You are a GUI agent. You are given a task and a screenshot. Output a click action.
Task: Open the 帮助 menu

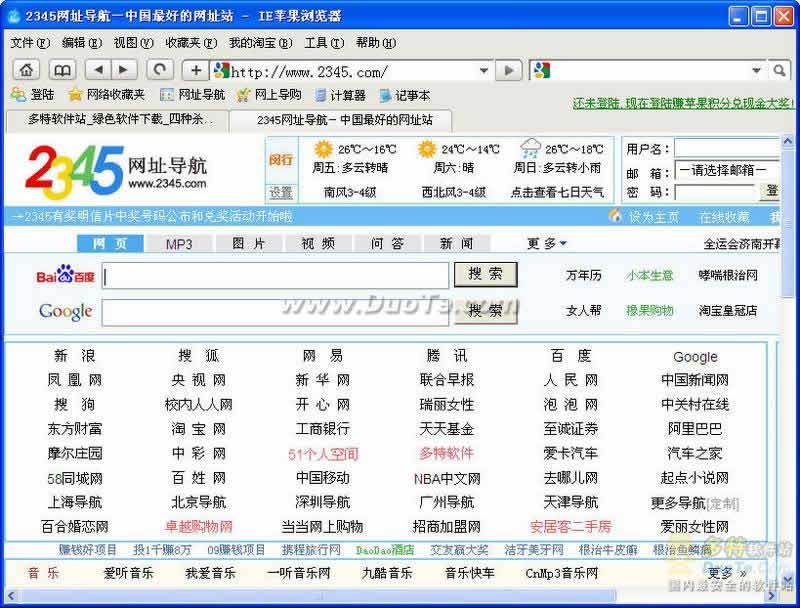point(376,43)
